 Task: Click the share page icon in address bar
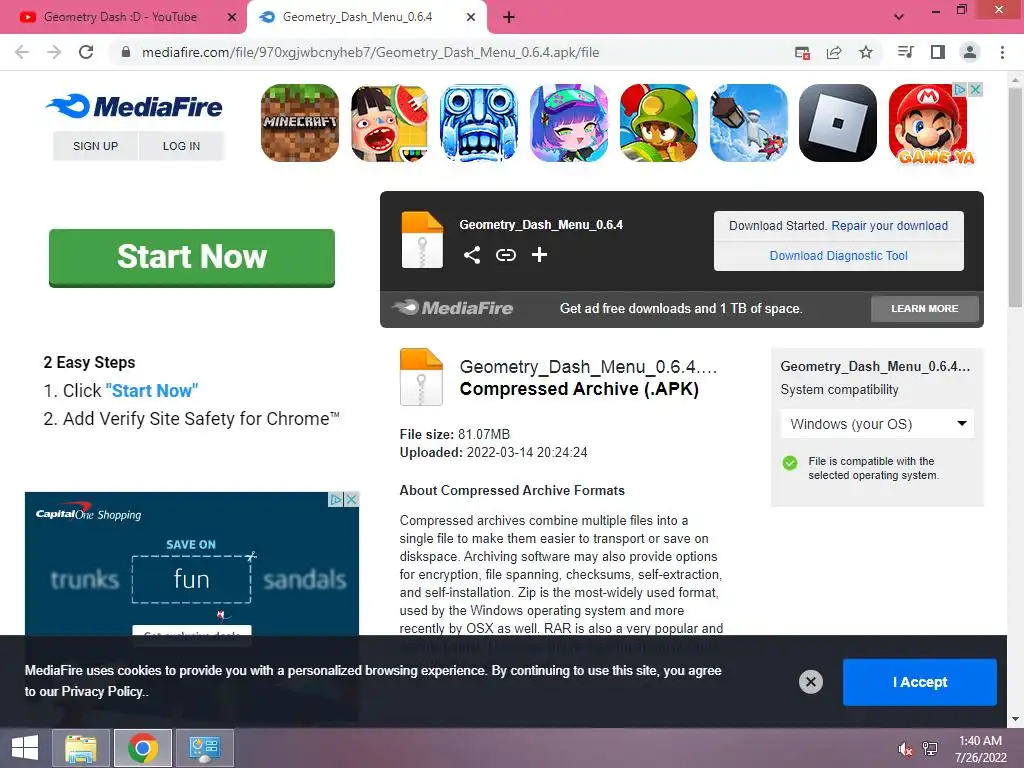[834, 52]
